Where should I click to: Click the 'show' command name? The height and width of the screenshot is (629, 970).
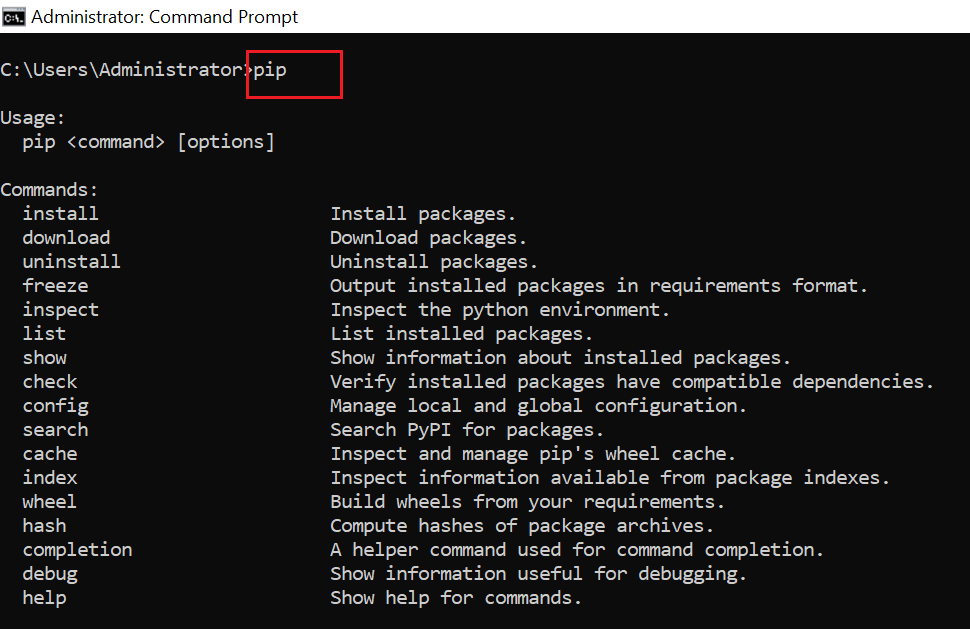[x=45, y=358]
